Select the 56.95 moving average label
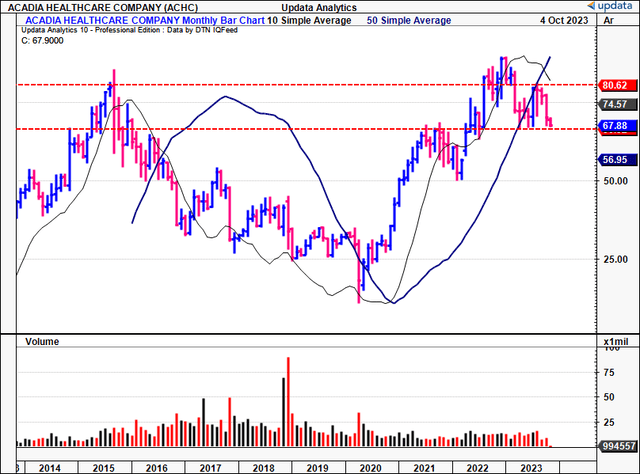This screenshot has width=640, height=474. 615,160
